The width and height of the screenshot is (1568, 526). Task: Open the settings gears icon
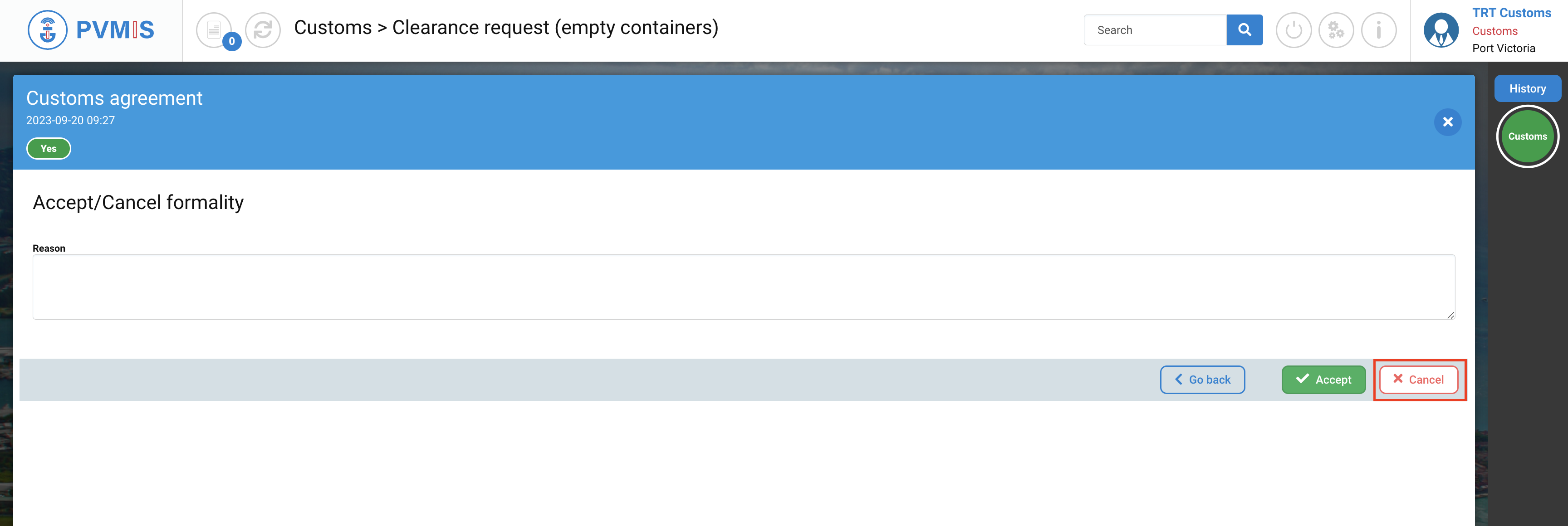1336,30
